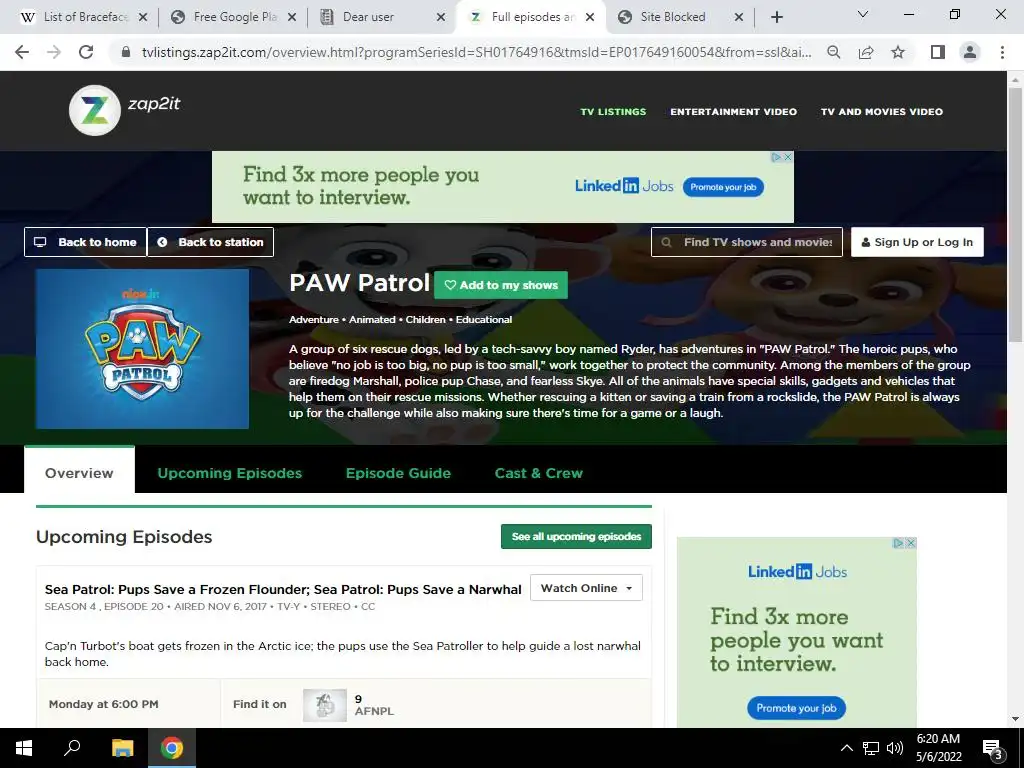The width and height of the screenshot is (1024, 768).
Task: Click AdChoices icon on top banner ad
Action: click(776, 157)
